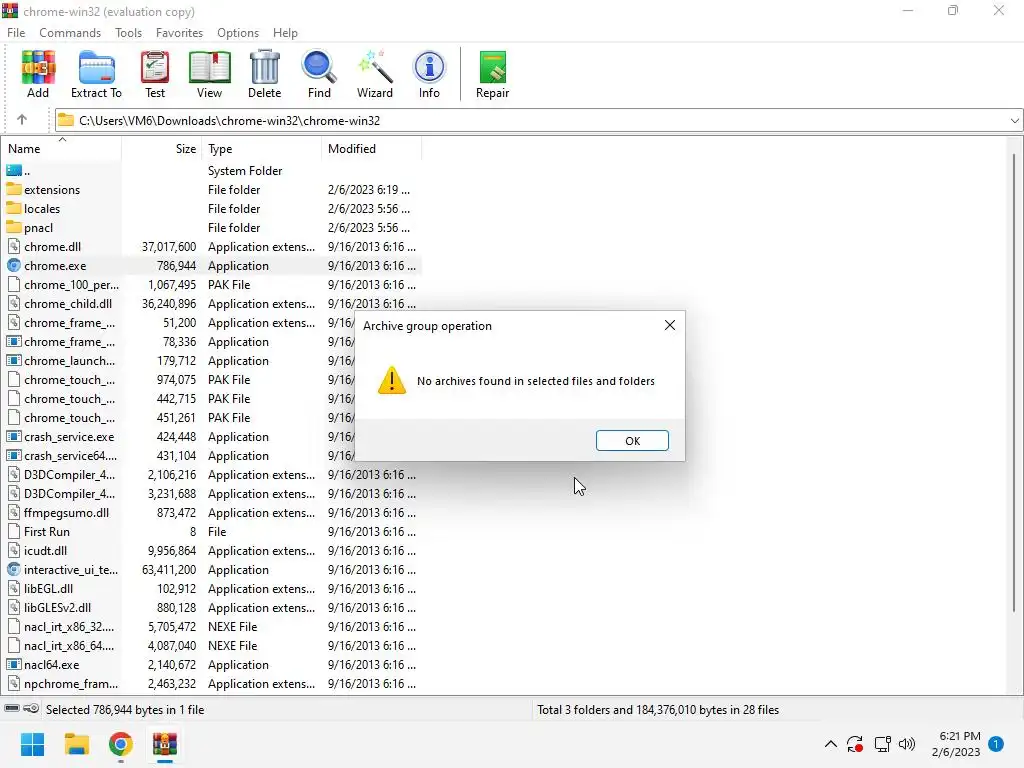Image resolution: width=1024 pixels, height=768 pixels.
Task: Open Windows Start menu
Action: click(32, 744)
